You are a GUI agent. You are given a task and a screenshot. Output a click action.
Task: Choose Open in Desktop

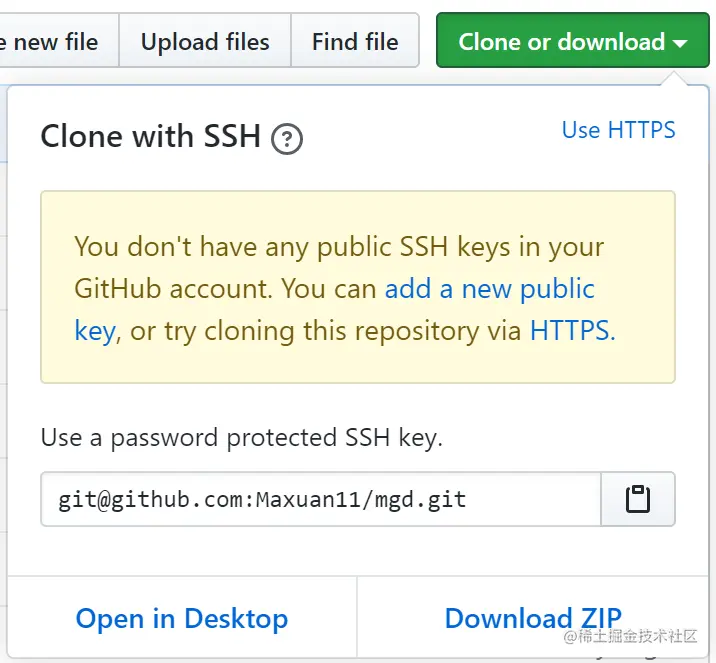pos(182,619)
